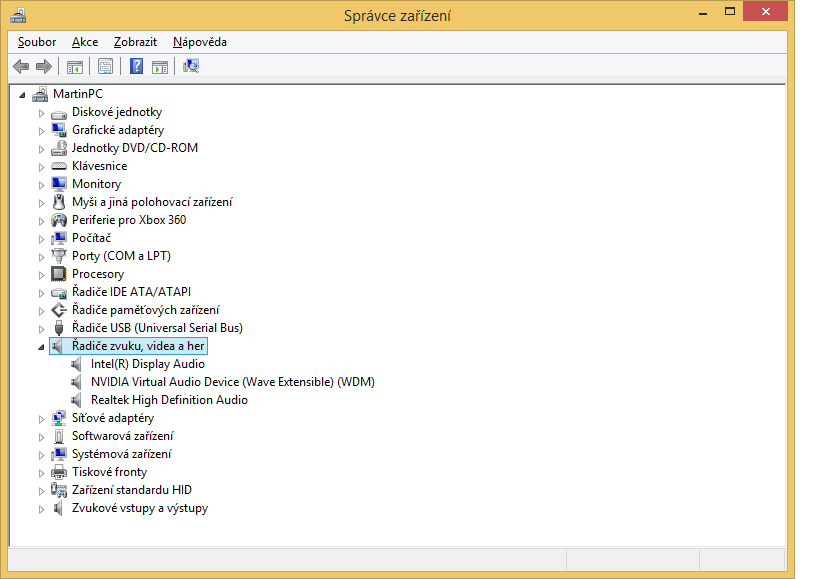Click the blue question mark Help icon
816x579 pixels.
pos(137,67)
